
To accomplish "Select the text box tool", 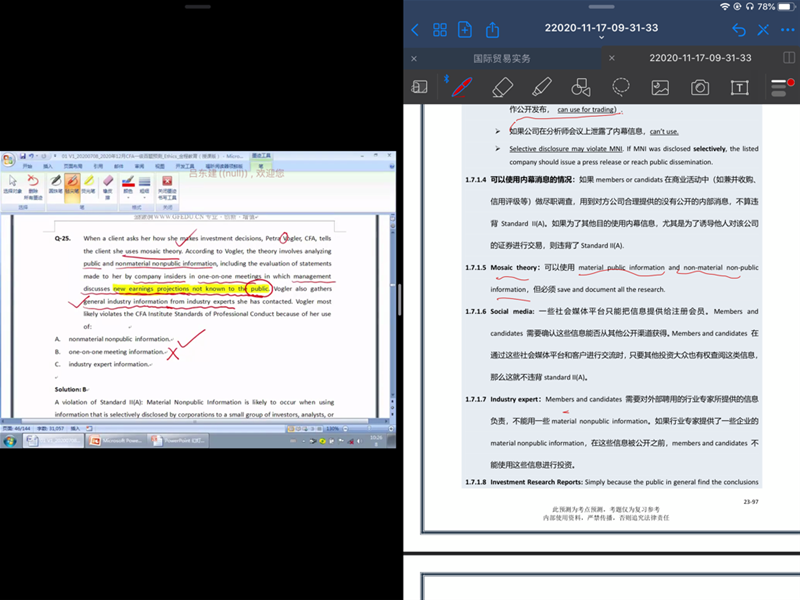I will tap(739, 87).
